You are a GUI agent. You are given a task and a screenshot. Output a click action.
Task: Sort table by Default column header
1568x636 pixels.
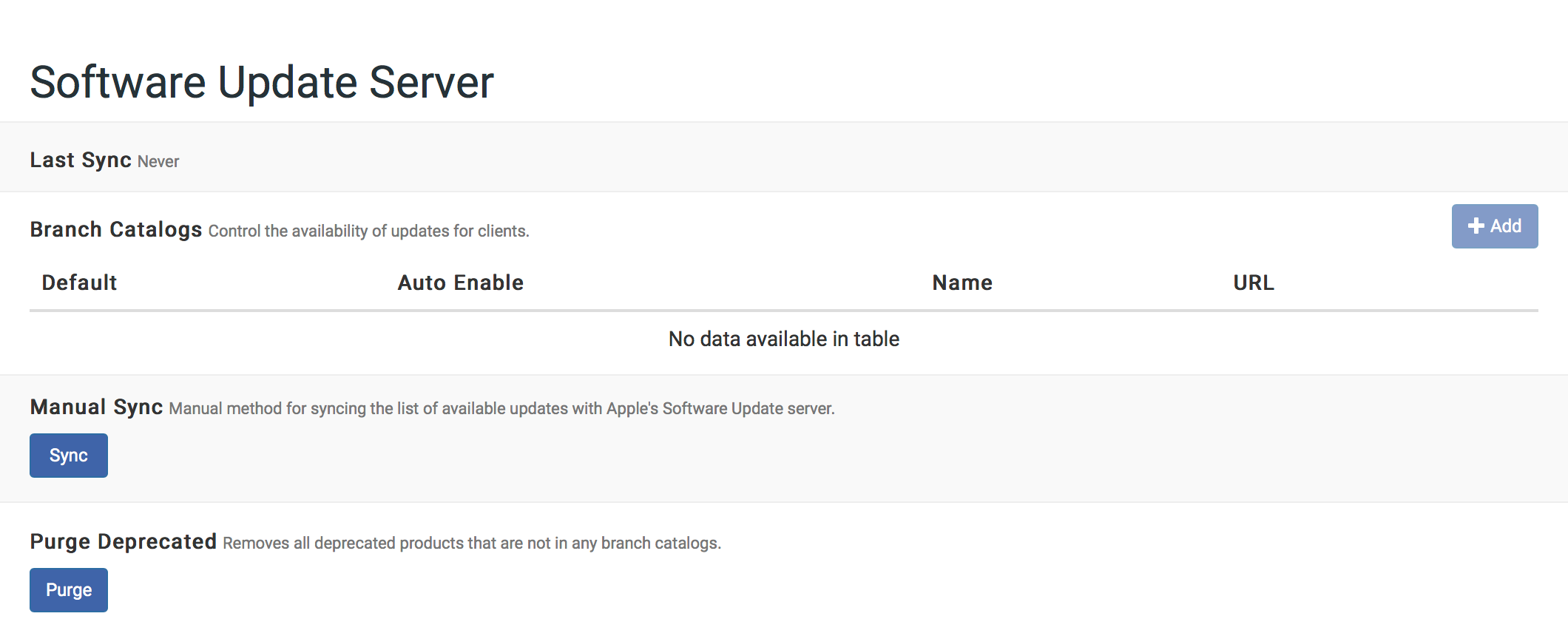click(x=79, y=283)
